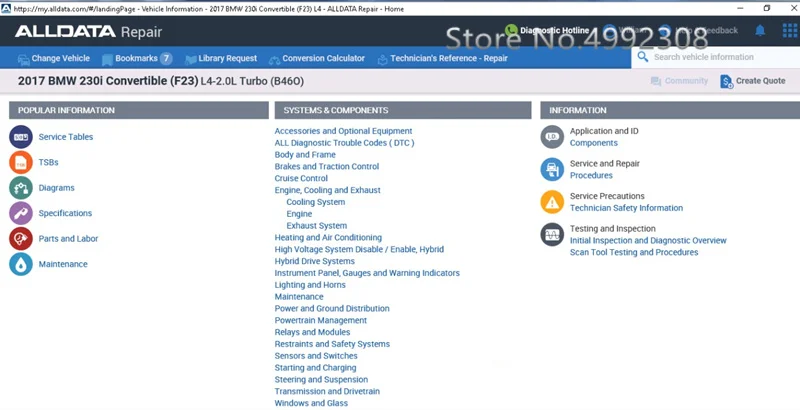This screenshot has width=800, height=410.
Task: Open the Diagrams link
Action: [57, 188]
